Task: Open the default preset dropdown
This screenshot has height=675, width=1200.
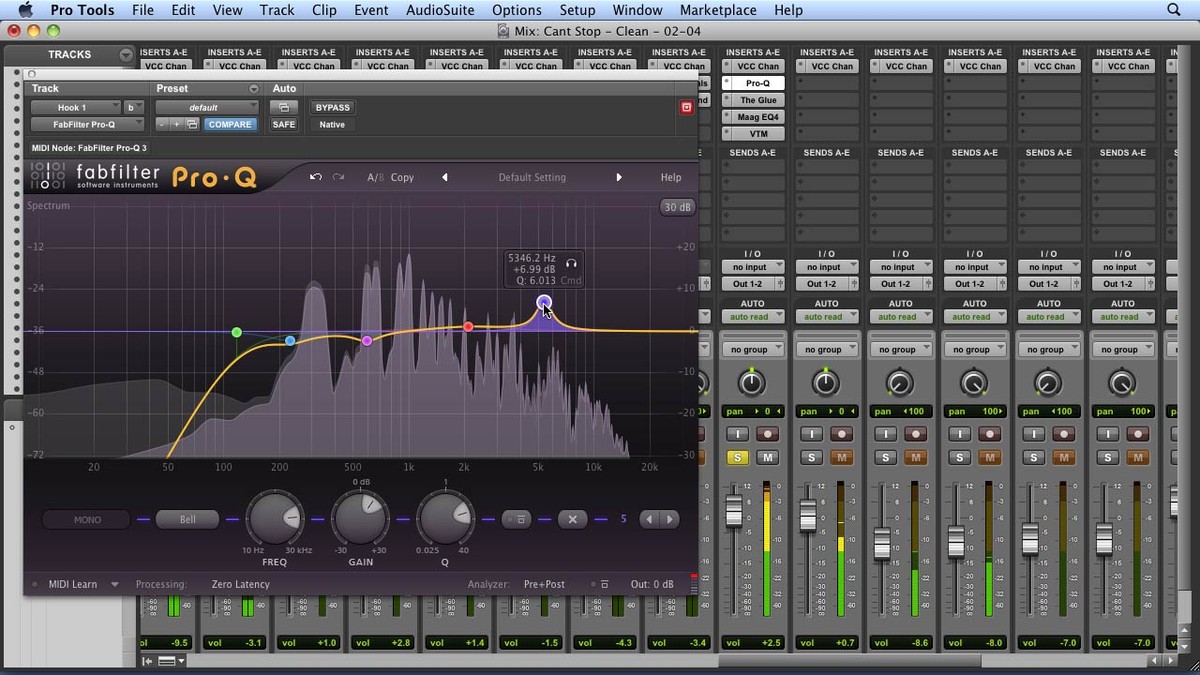Action: click(207, 107)
